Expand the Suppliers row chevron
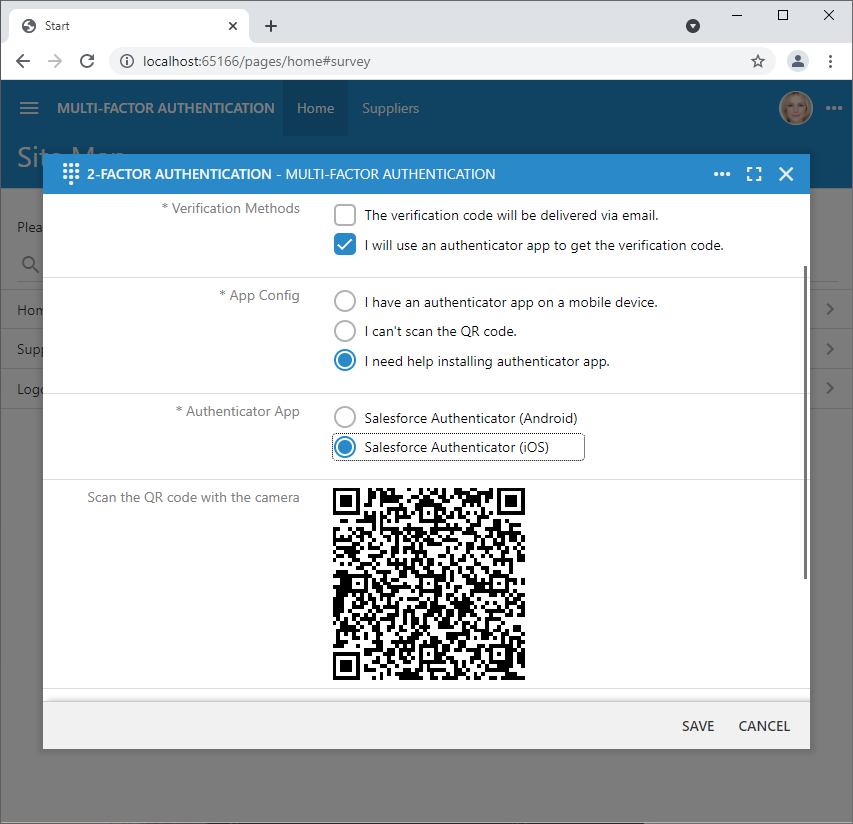This screenshot has height=824, width=853. pyautogui.click(x=829, y=349)
